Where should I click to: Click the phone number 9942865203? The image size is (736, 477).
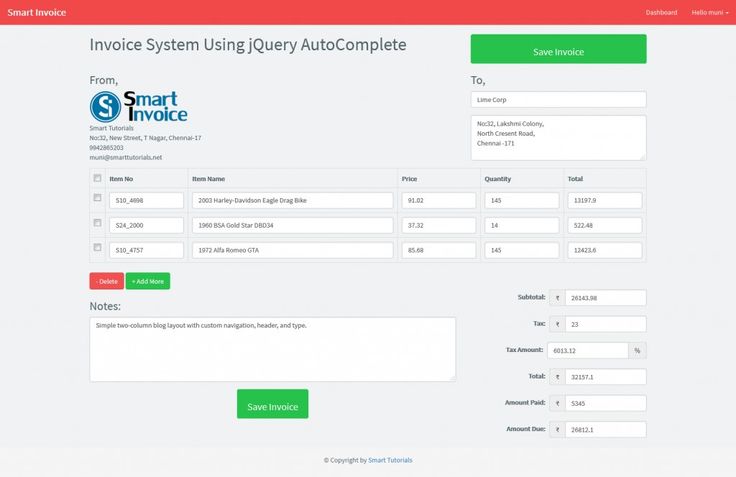(x=107, y=147)
